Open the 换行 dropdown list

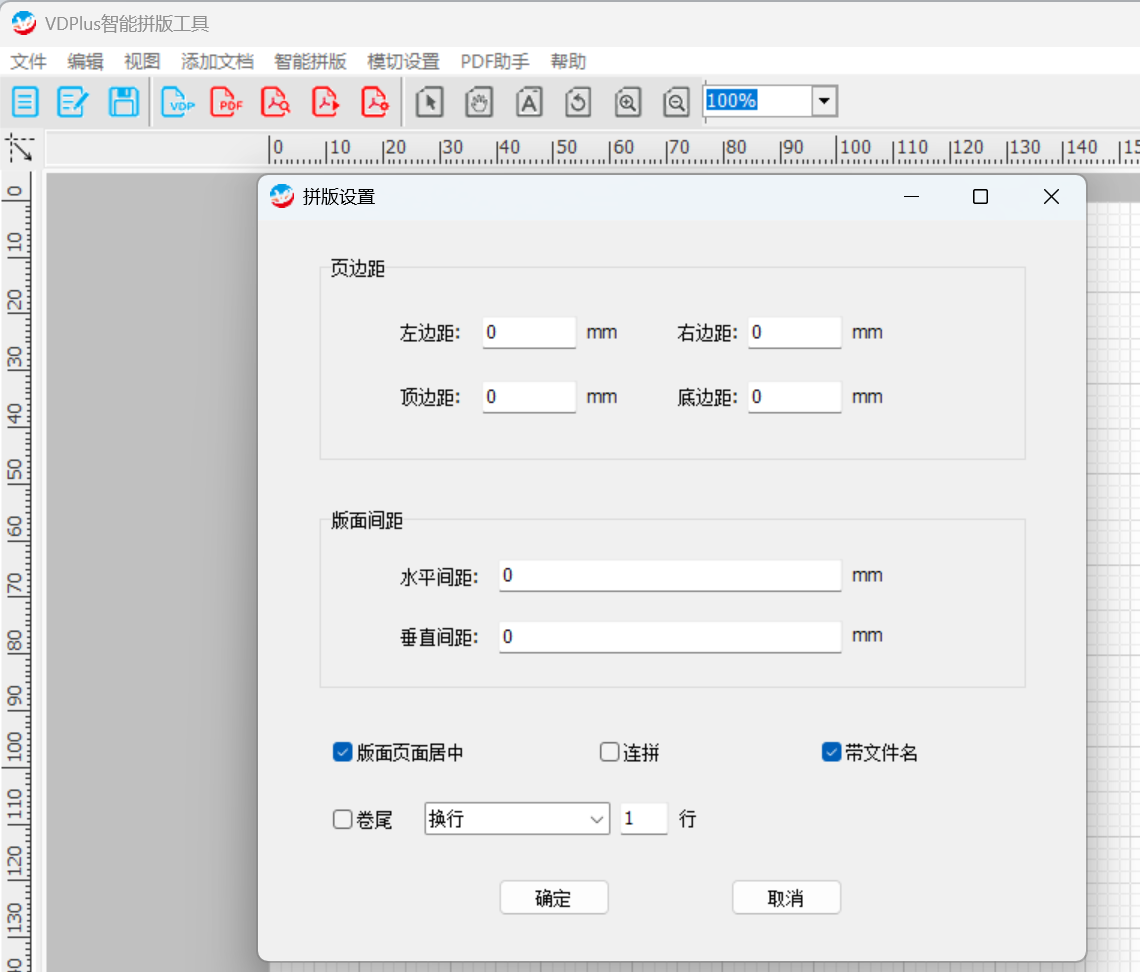517,819
